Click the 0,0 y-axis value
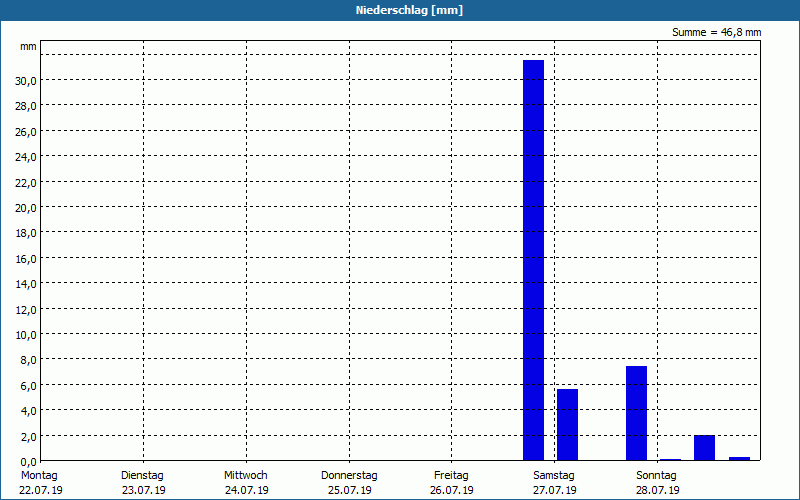The image size is (800, 500). [x=28, y=462]
